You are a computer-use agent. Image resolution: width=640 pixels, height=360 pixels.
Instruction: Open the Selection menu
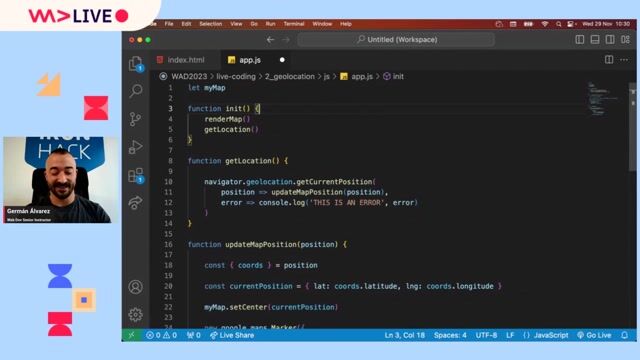tap(211, 24)
